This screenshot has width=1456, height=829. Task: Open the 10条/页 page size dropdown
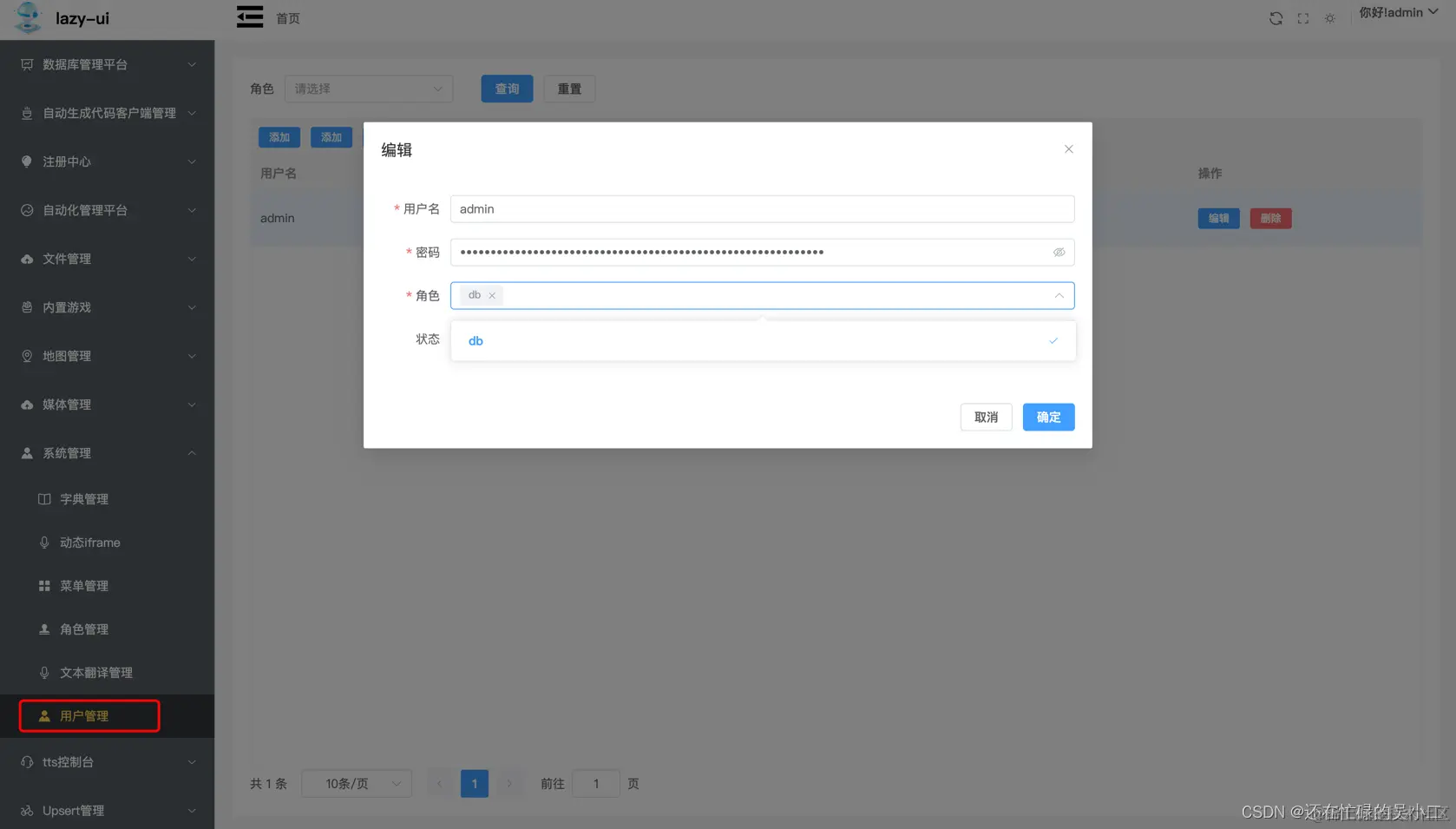point(357,784)
